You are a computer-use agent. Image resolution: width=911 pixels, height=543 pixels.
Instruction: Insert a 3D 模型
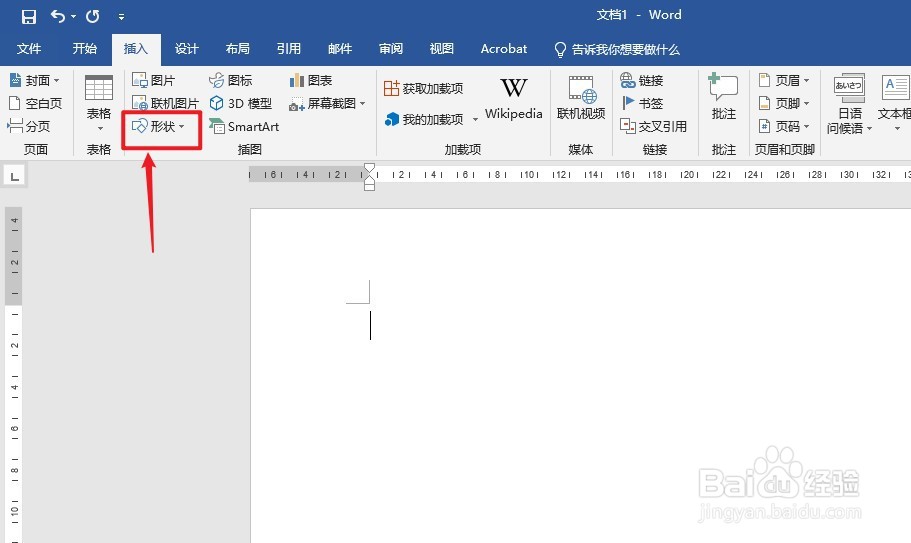pyautogui.click(x=241, y=103)
